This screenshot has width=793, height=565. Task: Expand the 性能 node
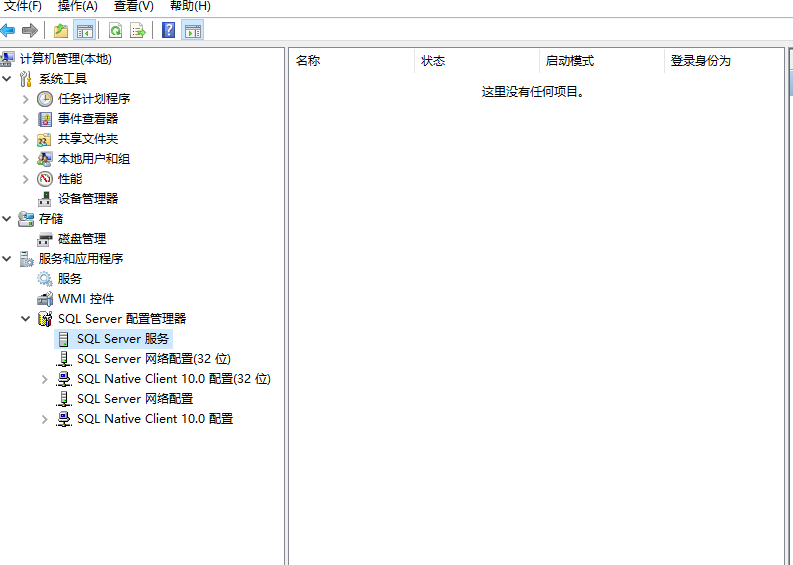point(26,179)
